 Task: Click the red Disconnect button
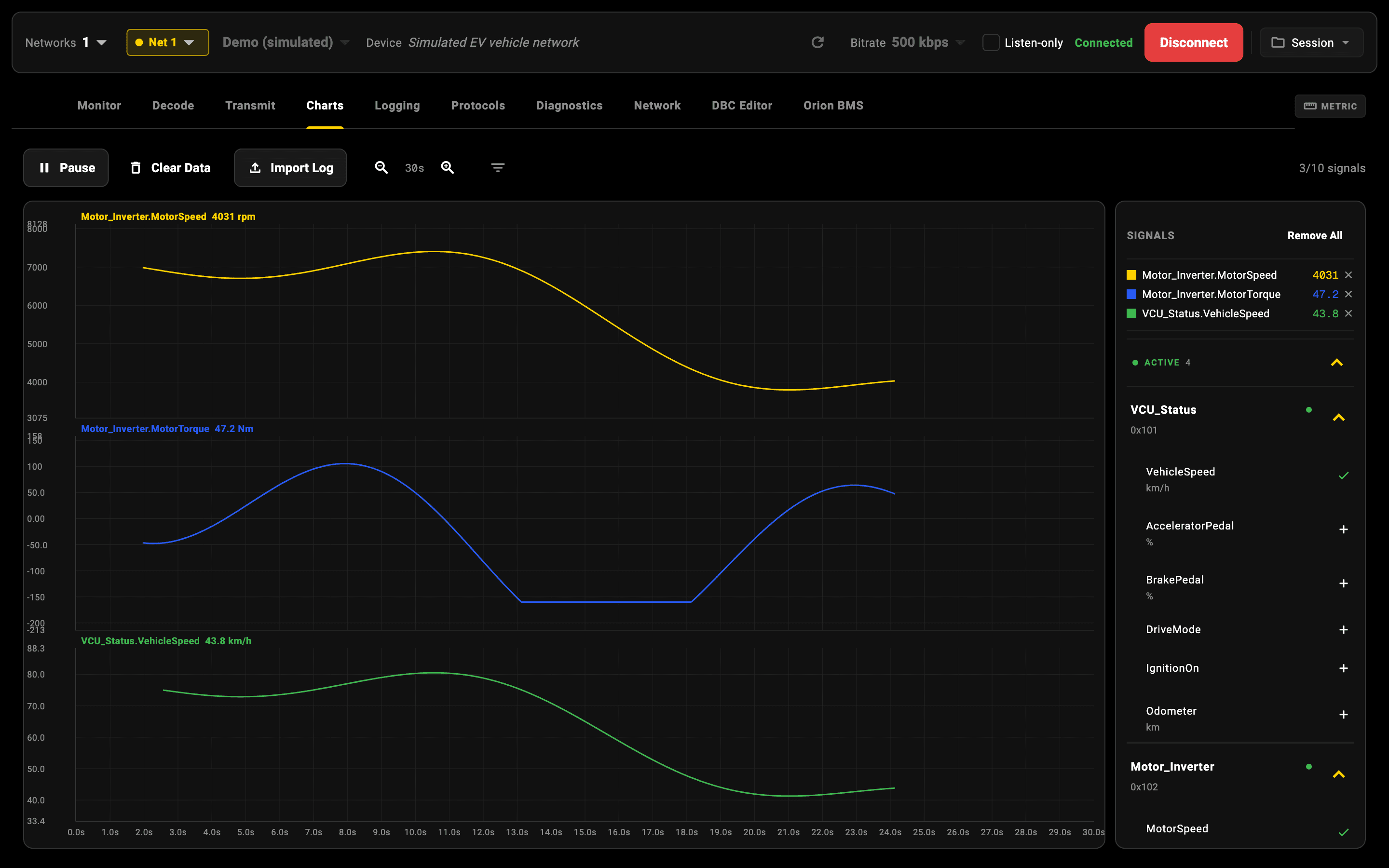click(1194, 42)
